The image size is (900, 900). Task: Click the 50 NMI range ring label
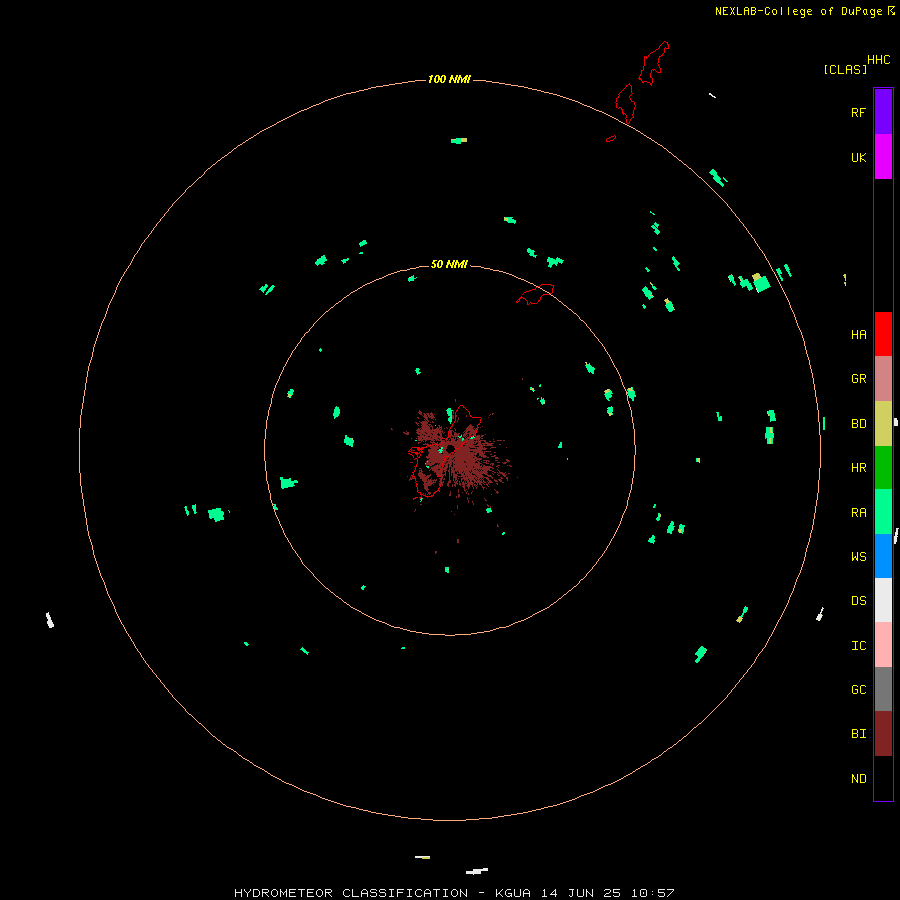449,264
